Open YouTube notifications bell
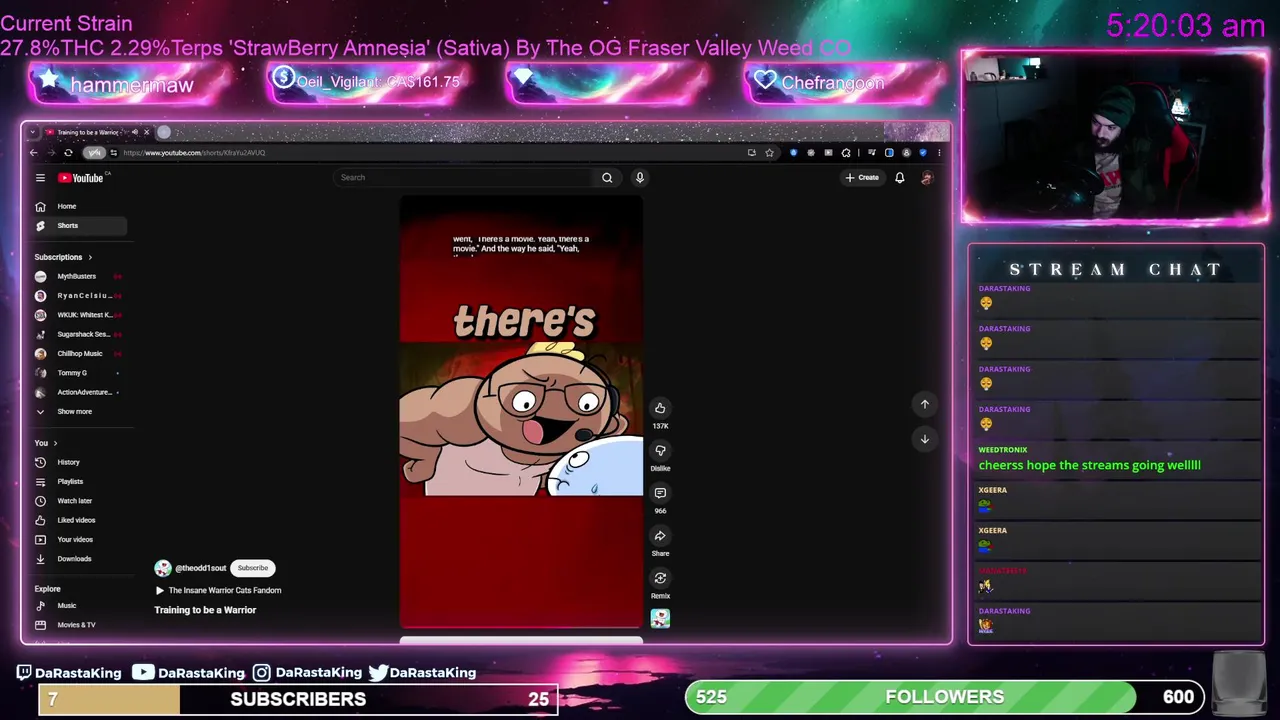Viewport: 1280px width, 720px height. 899,178
